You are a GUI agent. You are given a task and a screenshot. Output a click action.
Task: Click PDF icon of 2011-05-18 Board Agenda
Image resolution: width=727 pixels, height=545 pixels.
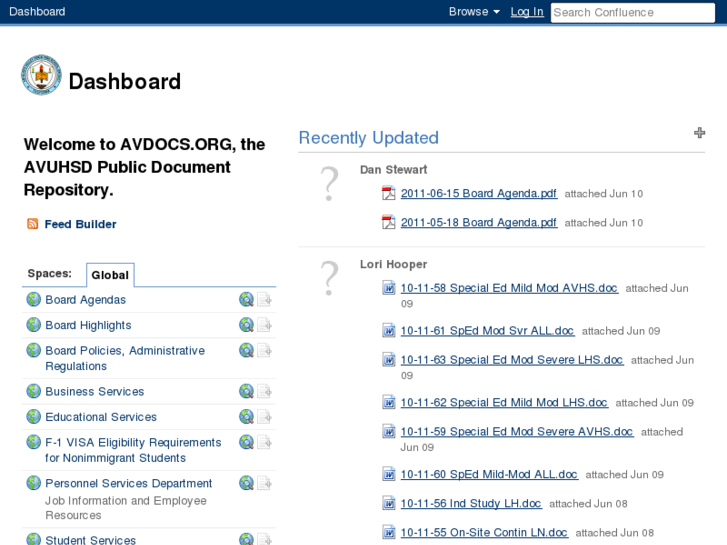click(389, 222)
